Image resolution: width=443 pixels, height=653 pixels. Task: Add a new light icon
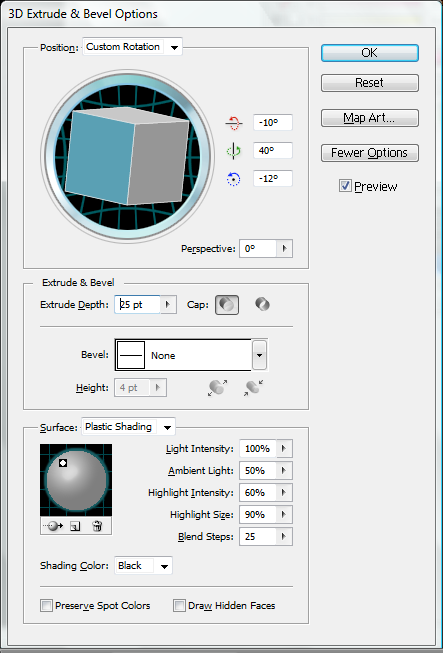pyautogui.click(x=75, y=526)
